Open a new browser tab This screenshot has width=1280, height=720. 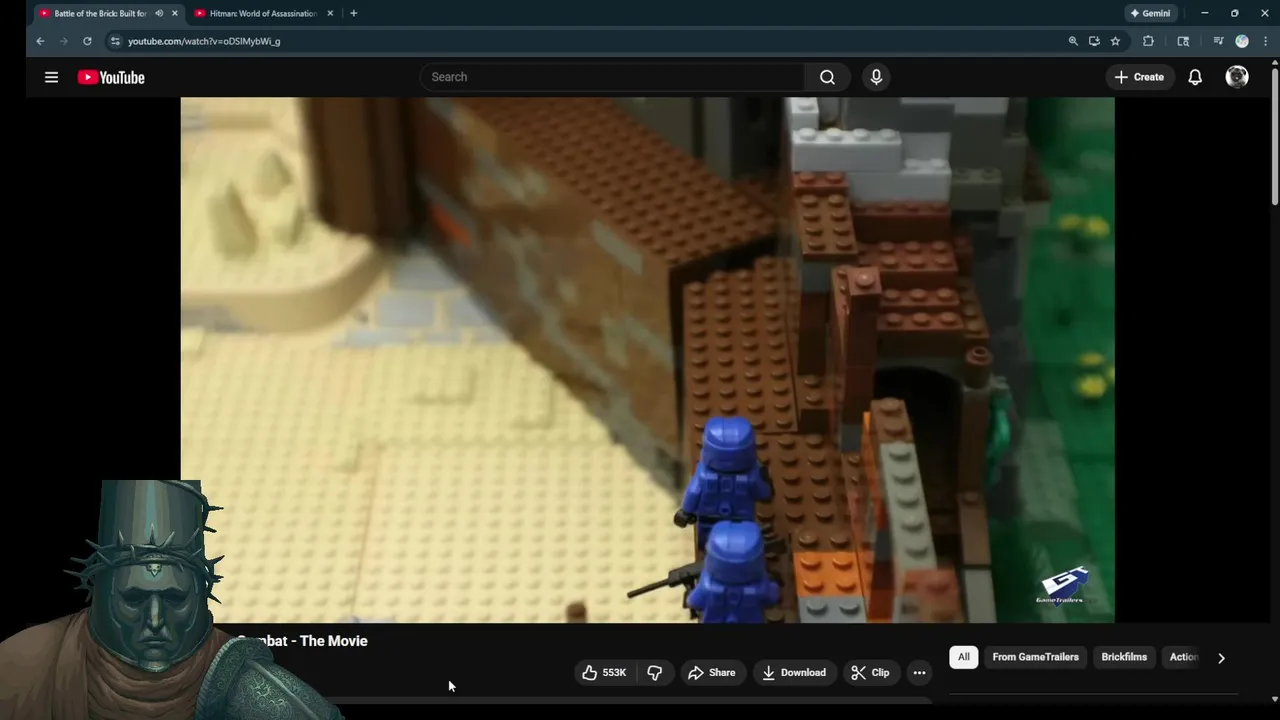tap(353, 13)
